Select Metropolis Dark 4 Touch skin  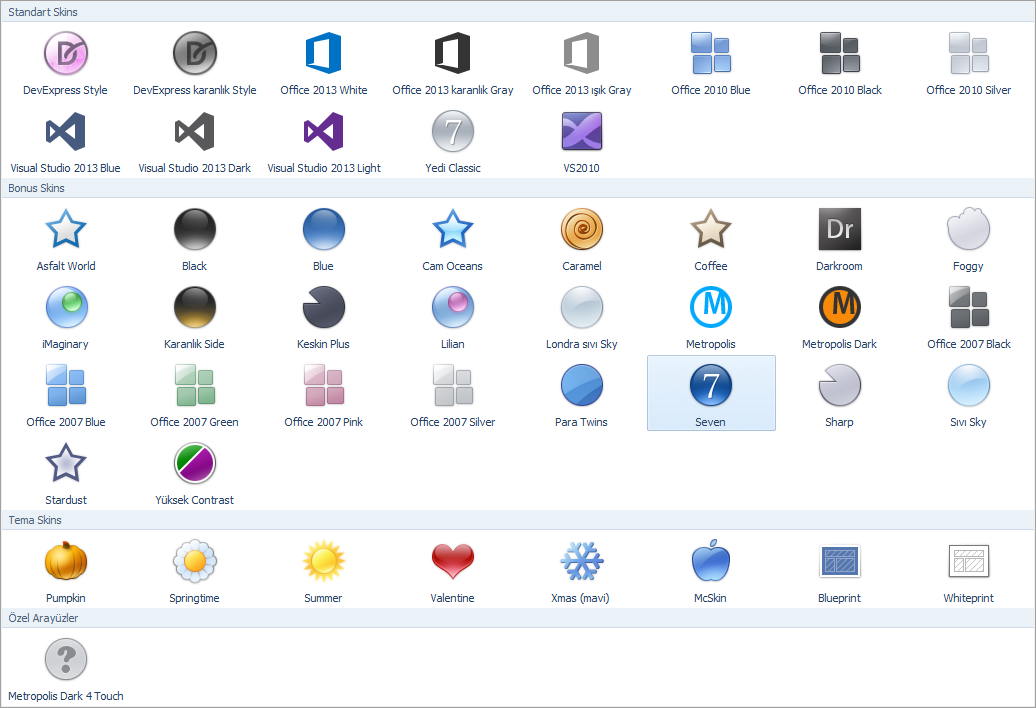pyautogui.click(x=65, y=668)
